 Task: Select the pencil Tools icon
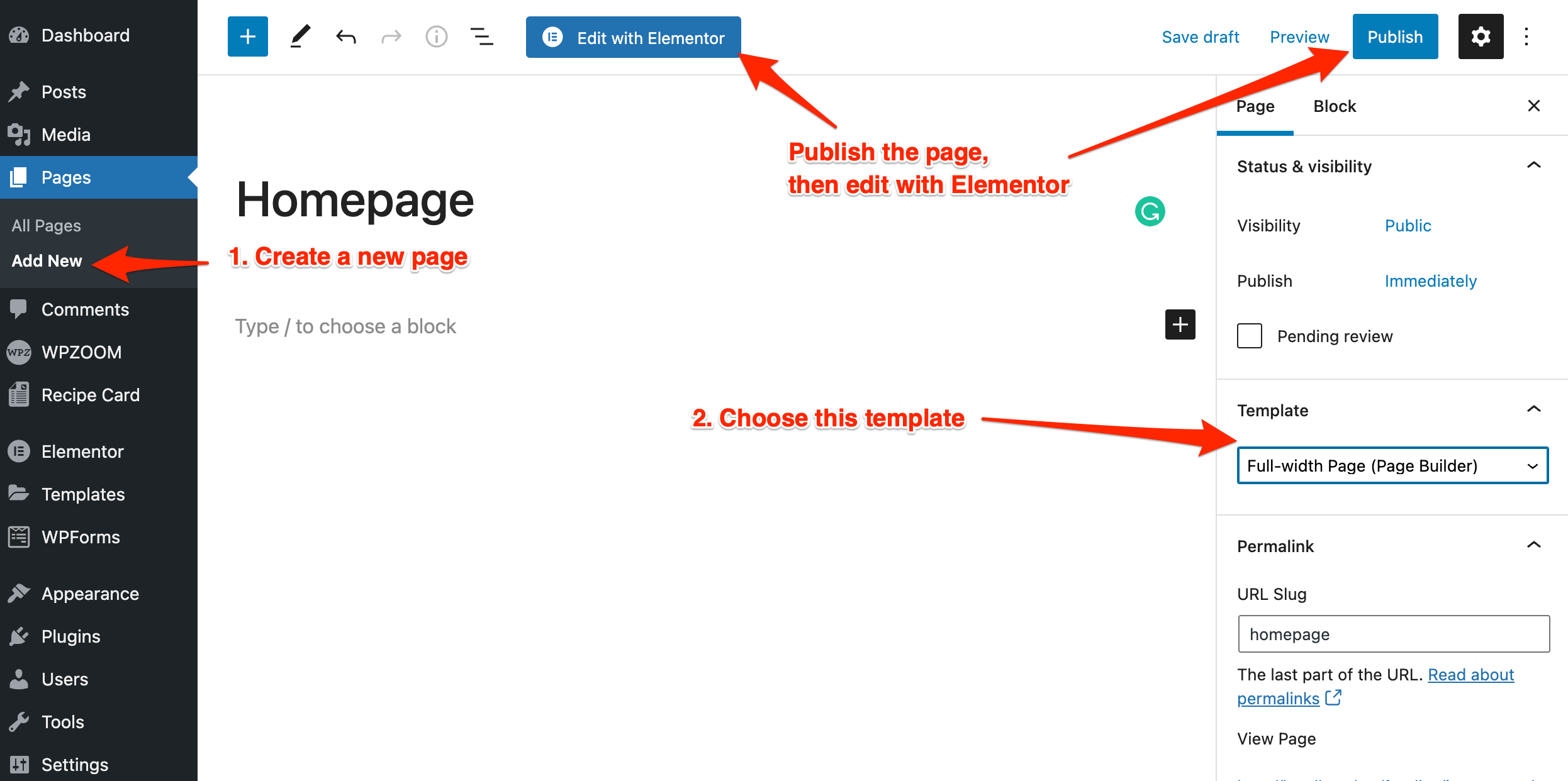click(300, 36)
